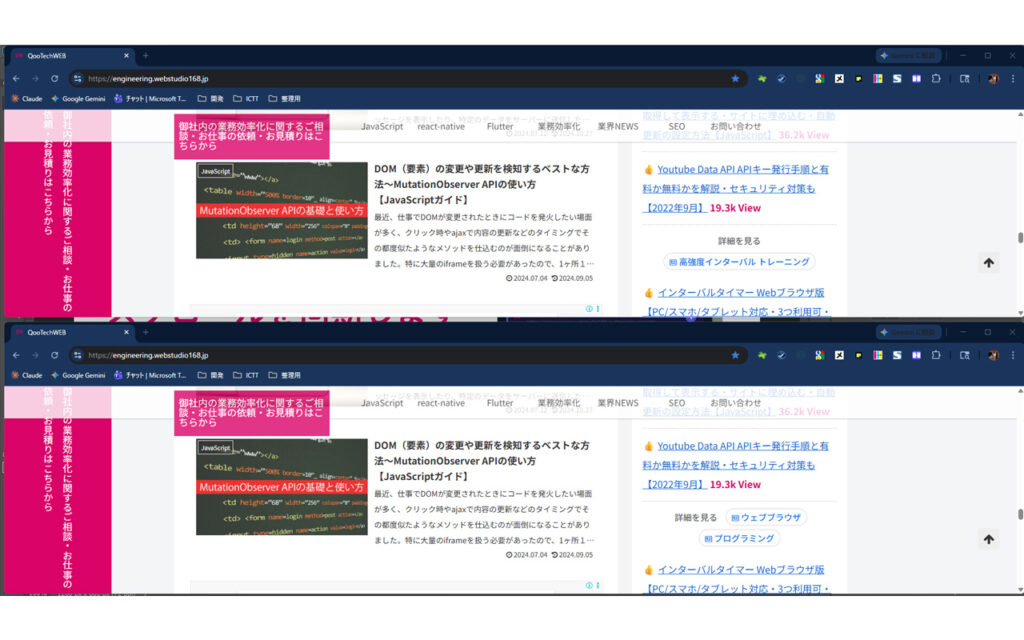The width and height of the screenshot is (1024, 640).
Task: Open the Microsoft Teams chat bookmark in the upper window
Action: pos(150,99)
